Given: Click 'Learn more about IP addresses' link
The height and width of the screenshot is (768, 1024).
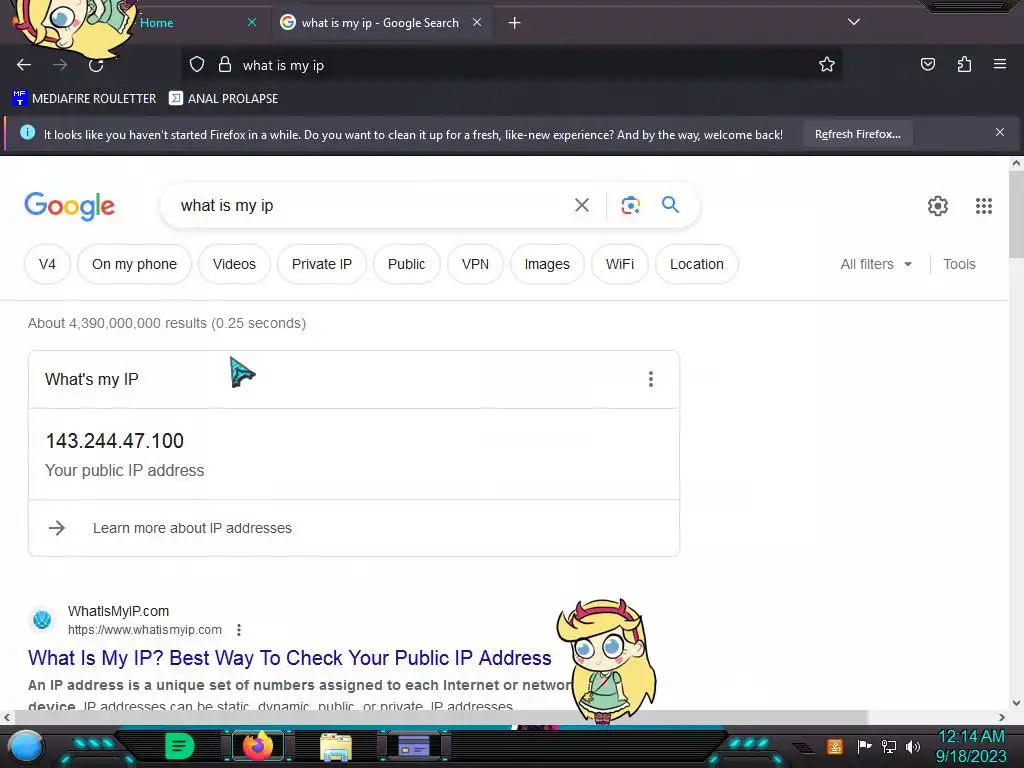Looking at the screenshot, I should click(192, 528).
